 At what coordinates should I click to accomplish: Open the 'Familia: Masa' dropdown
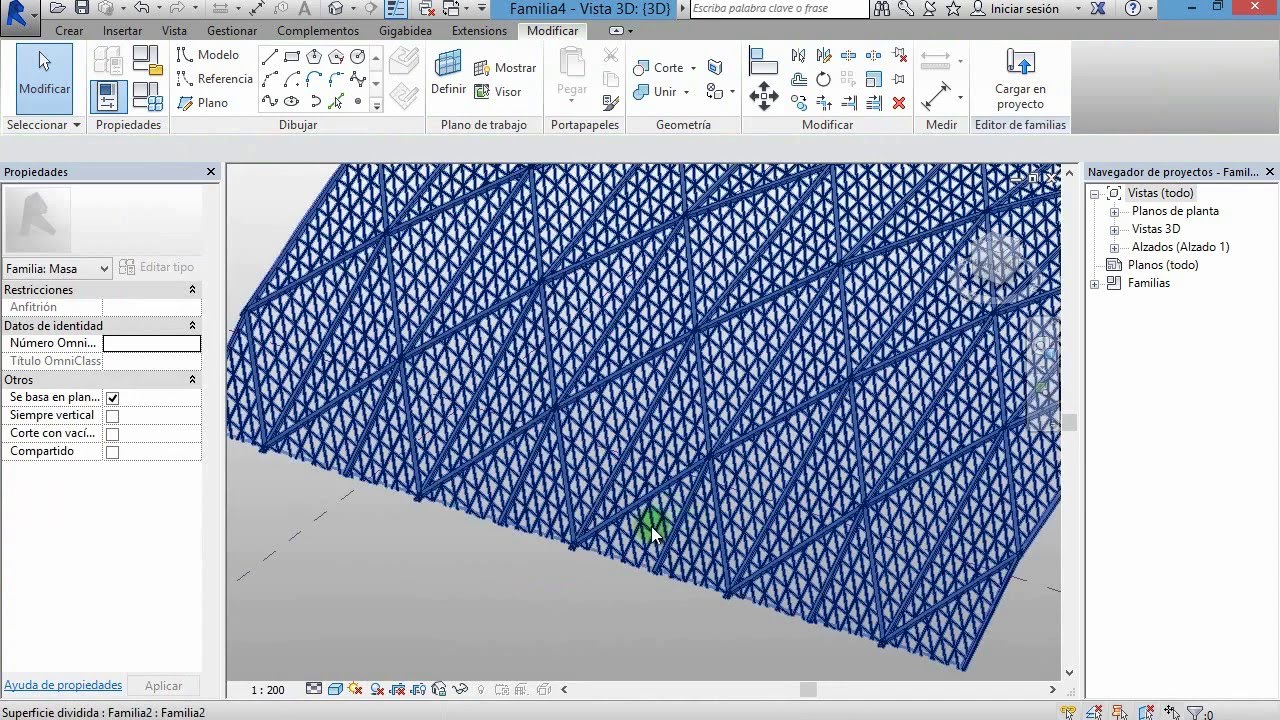click(57, 269)
